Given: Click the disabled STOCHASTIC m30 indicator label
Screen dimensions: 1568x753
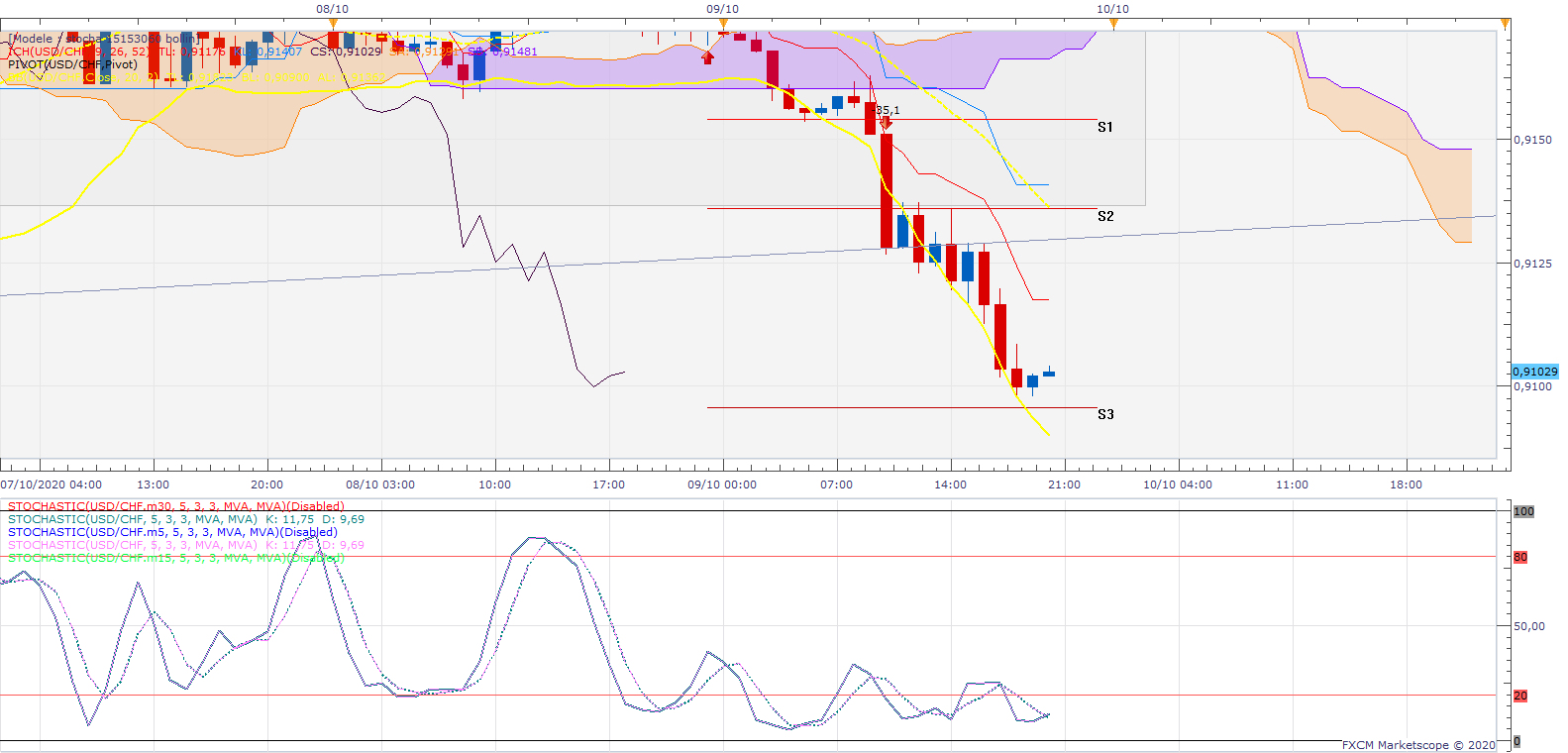Looking at the screenshot, I should [175, 506].
